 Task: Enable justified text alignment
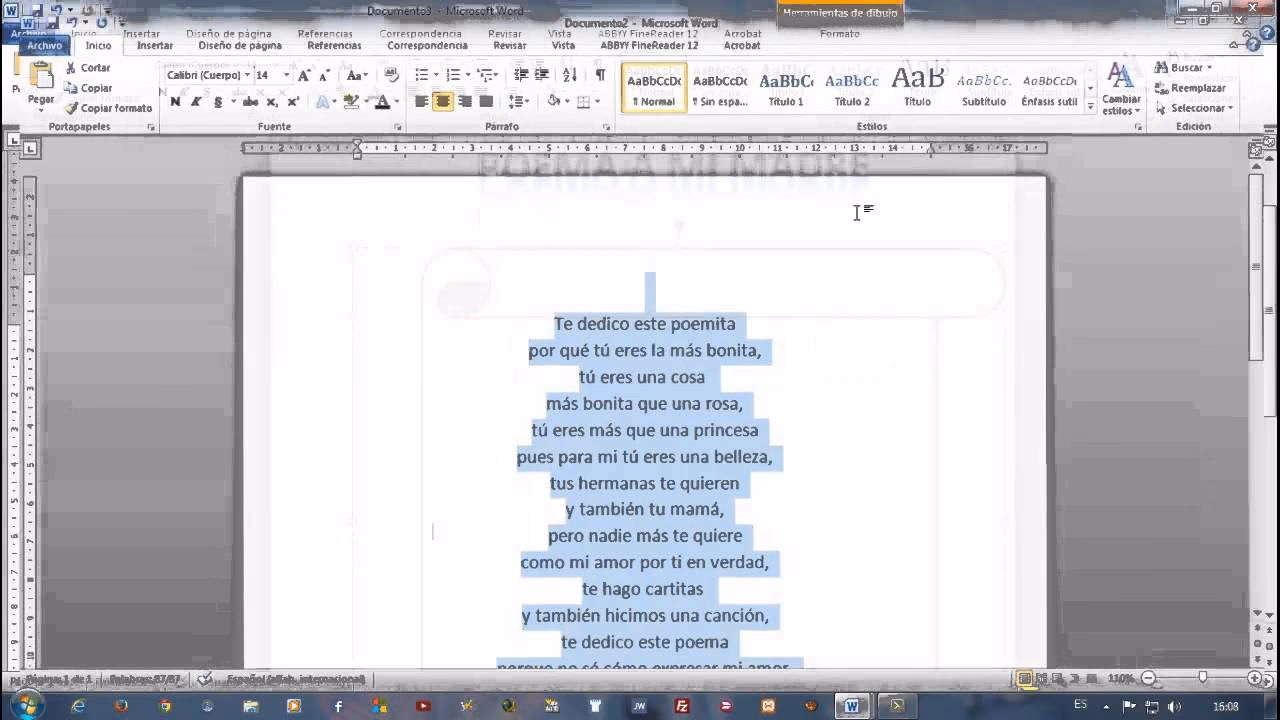487,101
